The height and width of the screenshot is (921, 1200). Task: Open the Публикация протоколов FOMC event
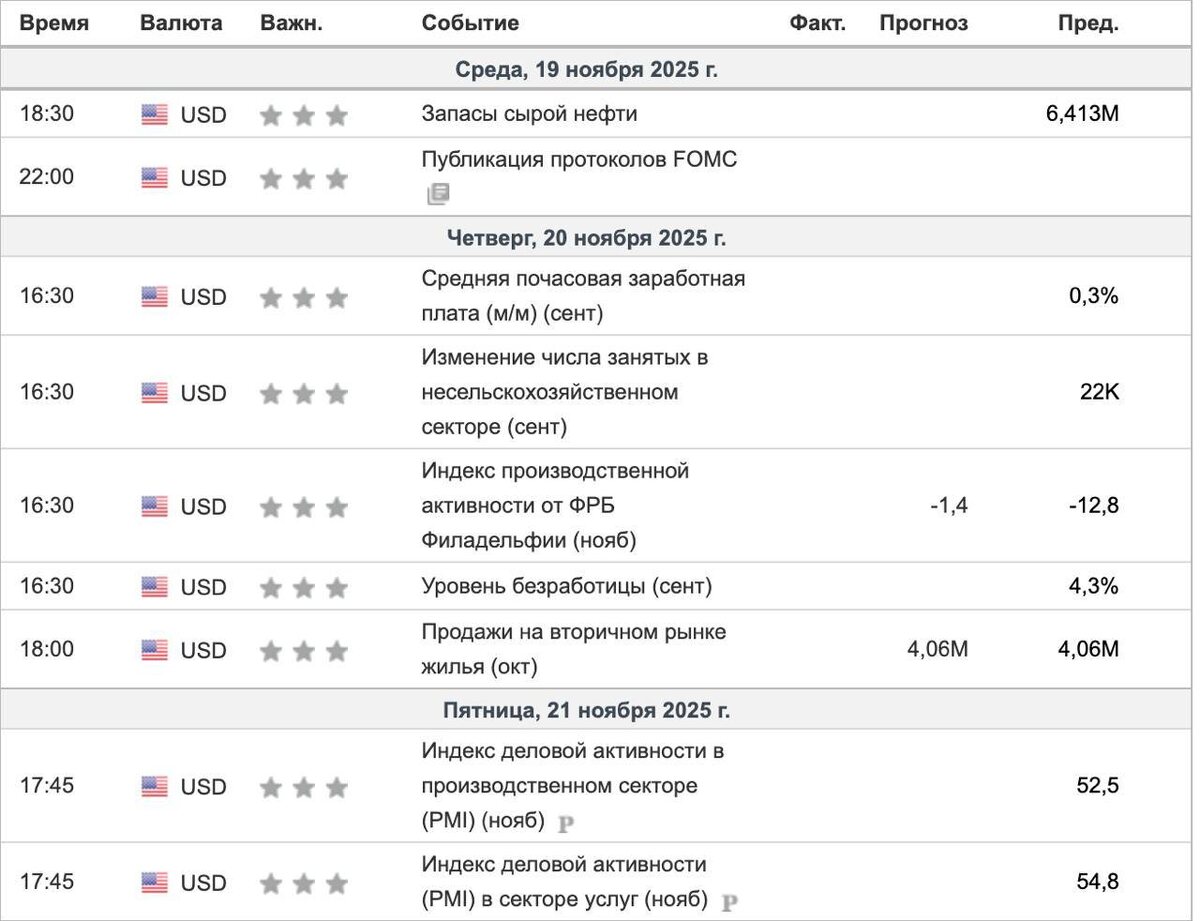pos(579,159)
